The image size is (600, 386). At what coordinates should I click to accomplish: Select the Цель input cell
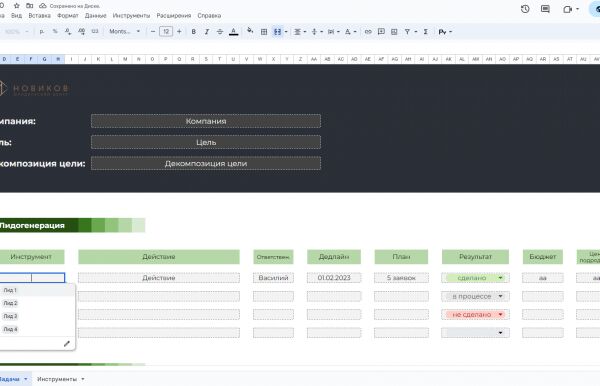[x=206, y=142]
